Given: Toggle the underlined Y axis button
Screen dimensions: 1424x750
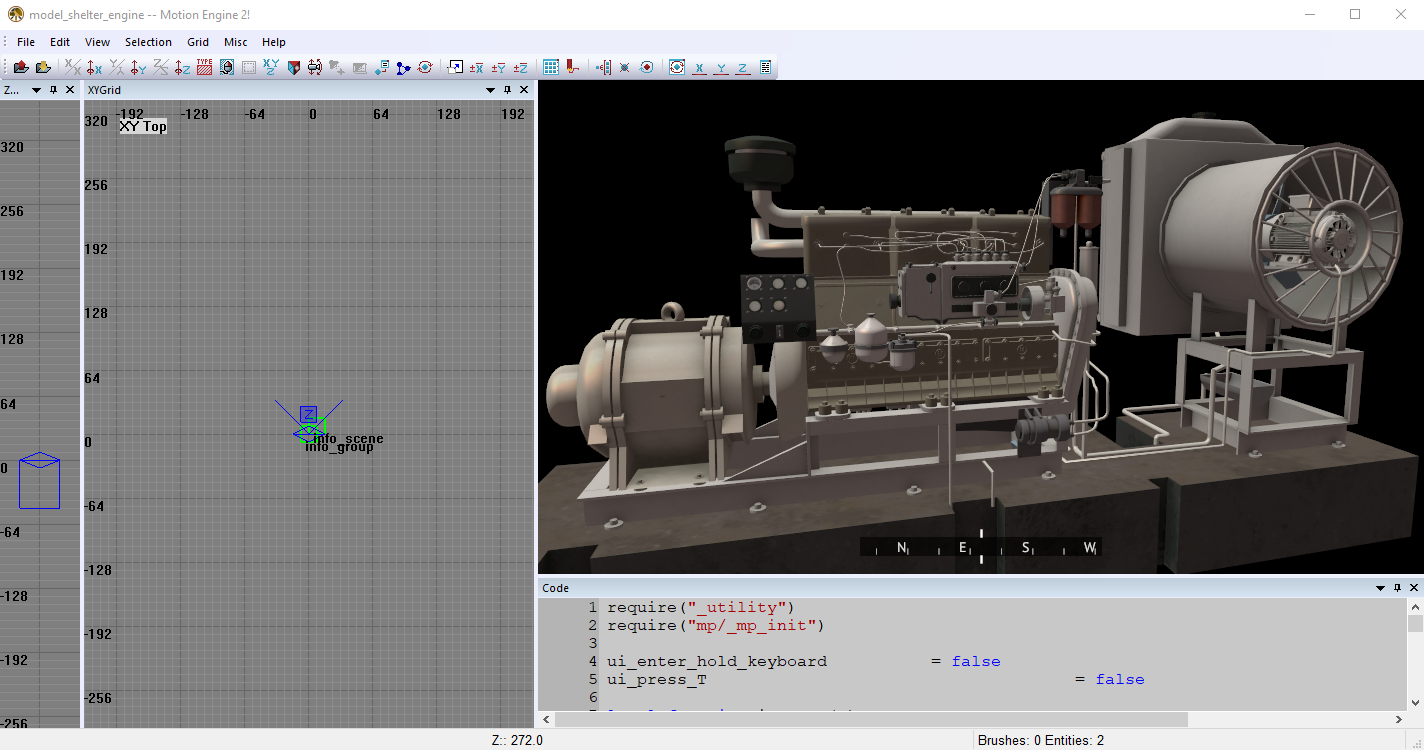Looking at the screenshot, I should tap(721, 68).
